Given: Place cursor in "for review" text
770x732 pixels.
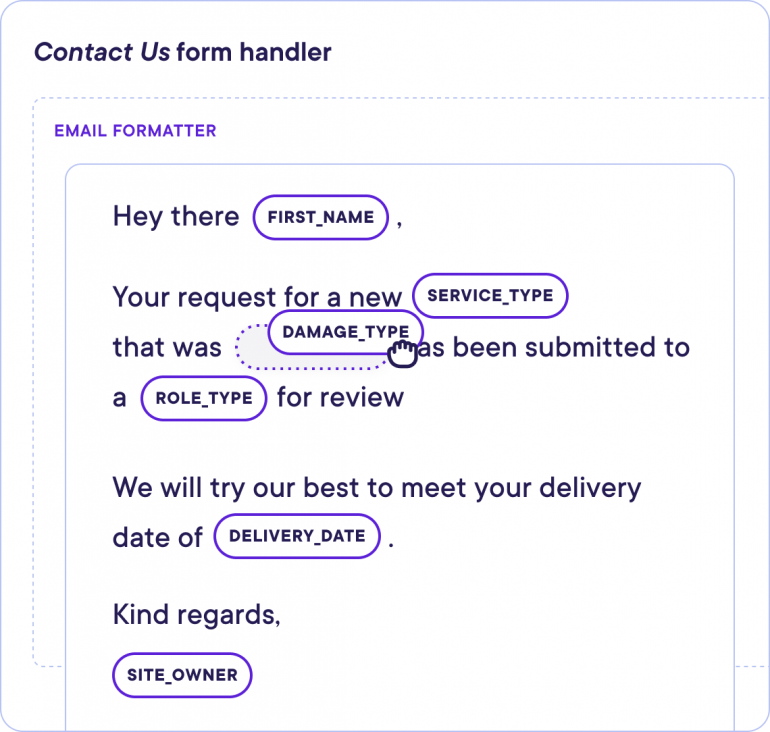Looking at the screenshot, I should (x=340, y=398).
